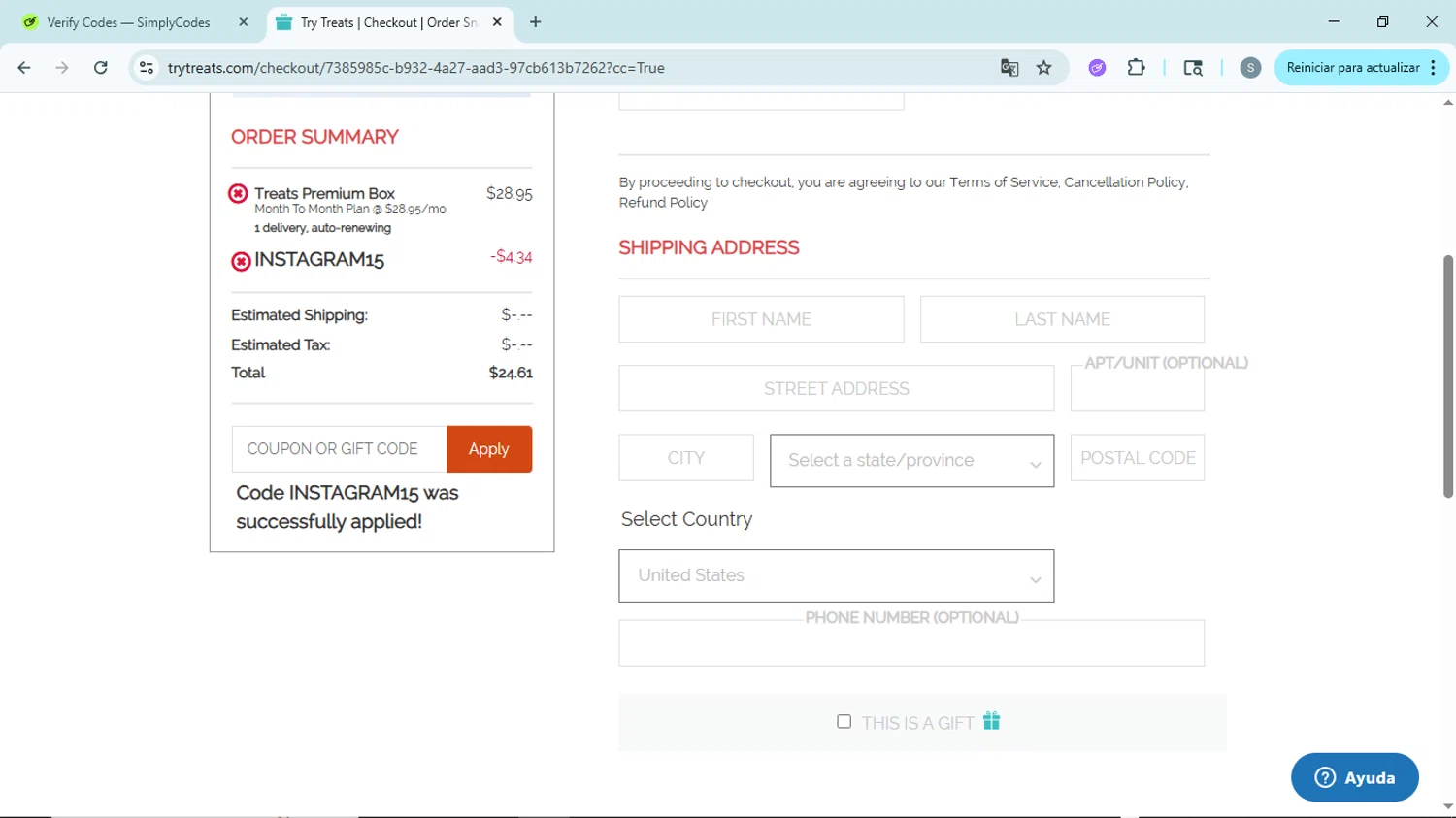Focus the Phone Number optional field

911,642
